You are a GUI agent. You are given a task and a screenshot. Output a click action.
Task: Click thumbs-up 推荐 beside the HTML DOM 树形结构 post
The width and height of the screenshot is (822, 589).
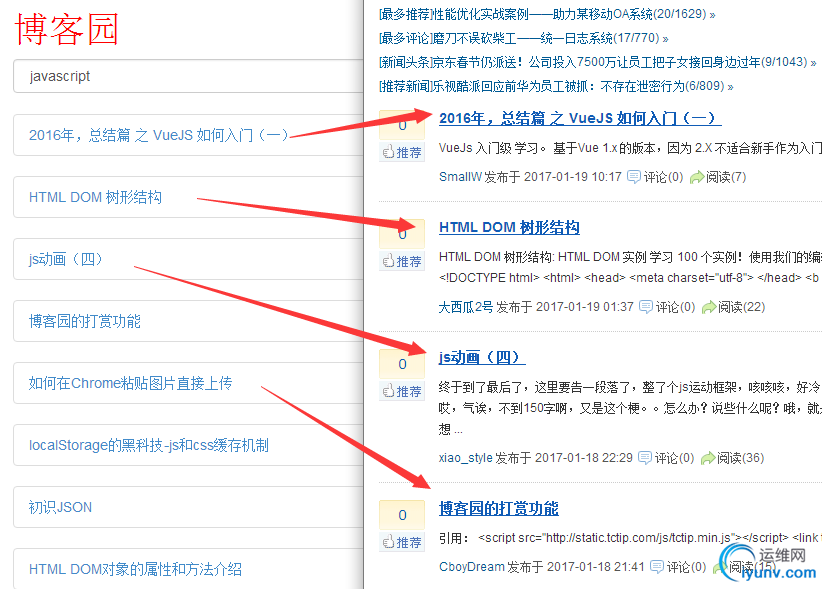click(402, 261)
